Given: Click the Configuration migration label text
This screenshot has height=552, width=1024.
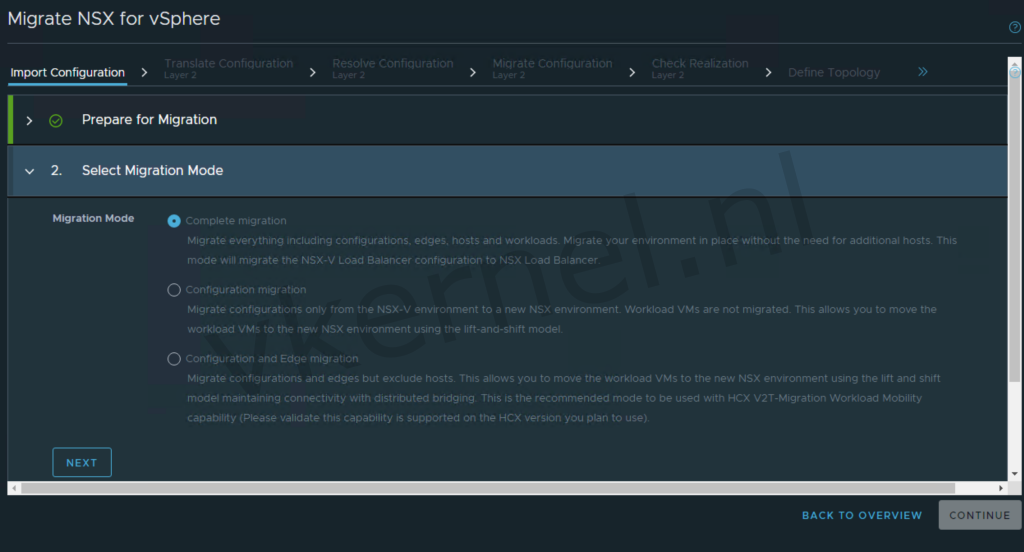Looking at the screenshot, I should point(246,289).
